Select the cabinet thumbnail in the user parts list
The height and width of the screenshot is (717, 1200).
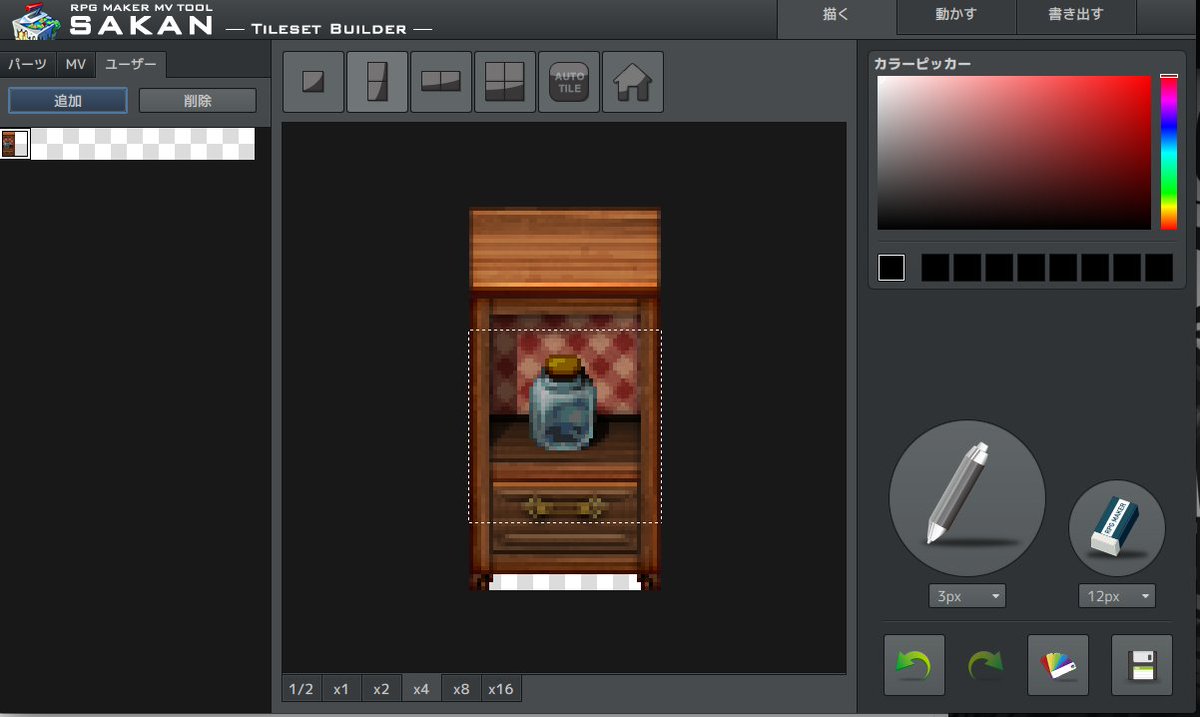tap(15, 144)
